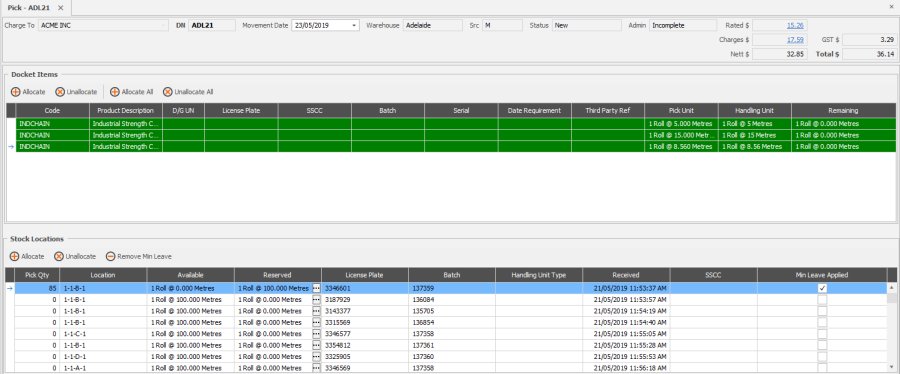Sort by License Plate column in Stock Locations

coord(364,275)
